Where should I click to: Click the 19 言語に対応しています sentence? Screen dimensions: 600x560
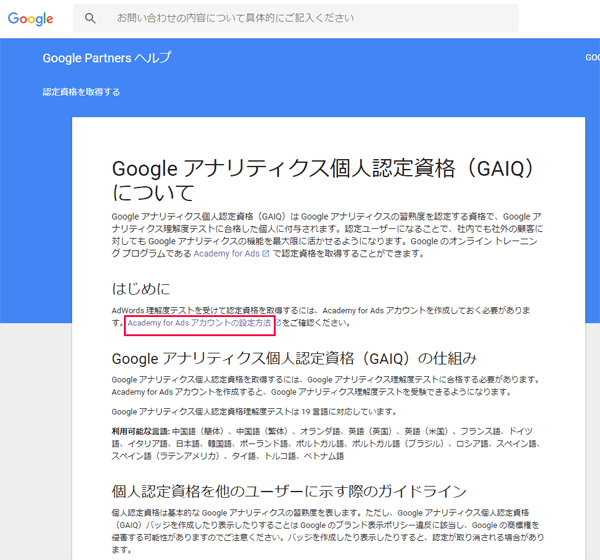coord(254,412)
